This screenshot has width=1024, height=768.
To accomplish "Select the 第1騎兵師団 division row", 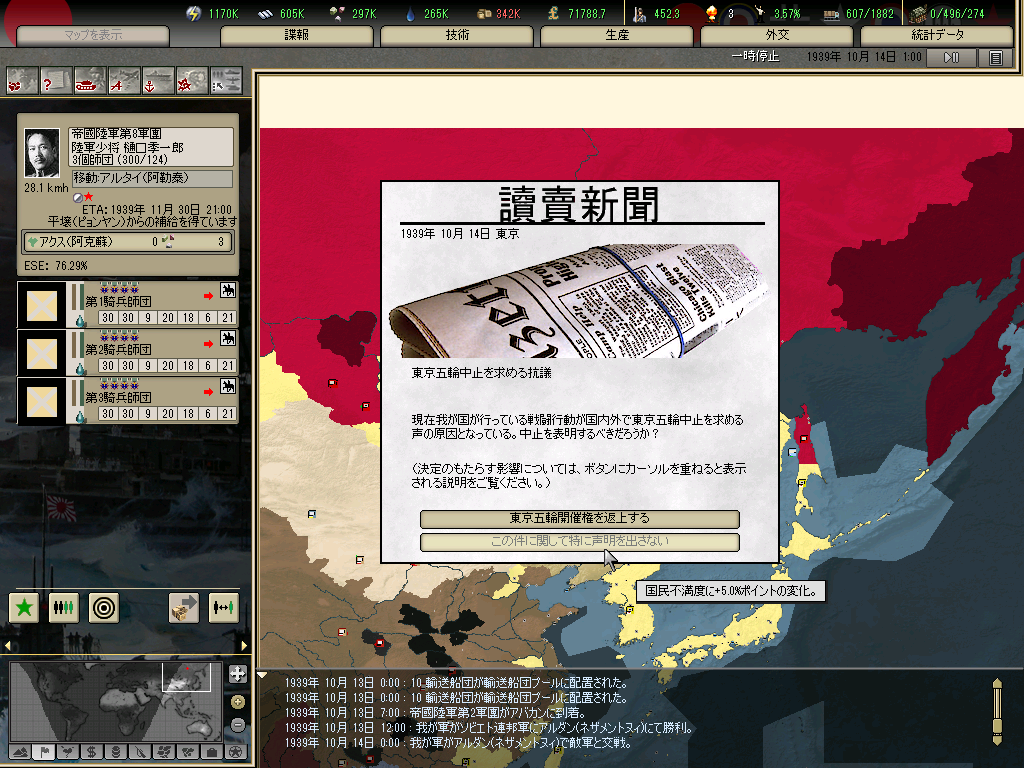I will click(x=128, y=306).
